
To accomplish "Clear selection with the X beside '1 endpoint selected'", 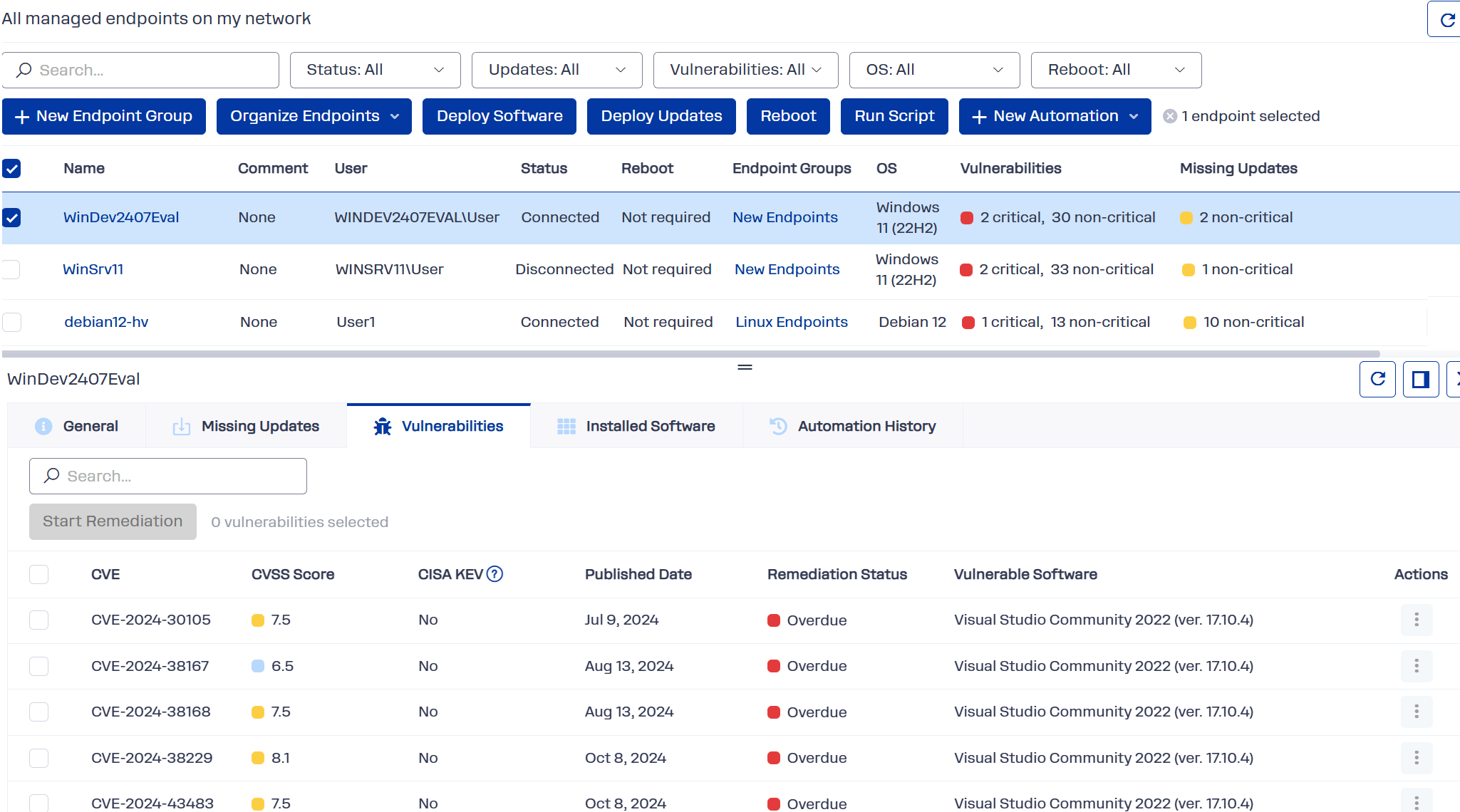I will (x=1170, y=116).
